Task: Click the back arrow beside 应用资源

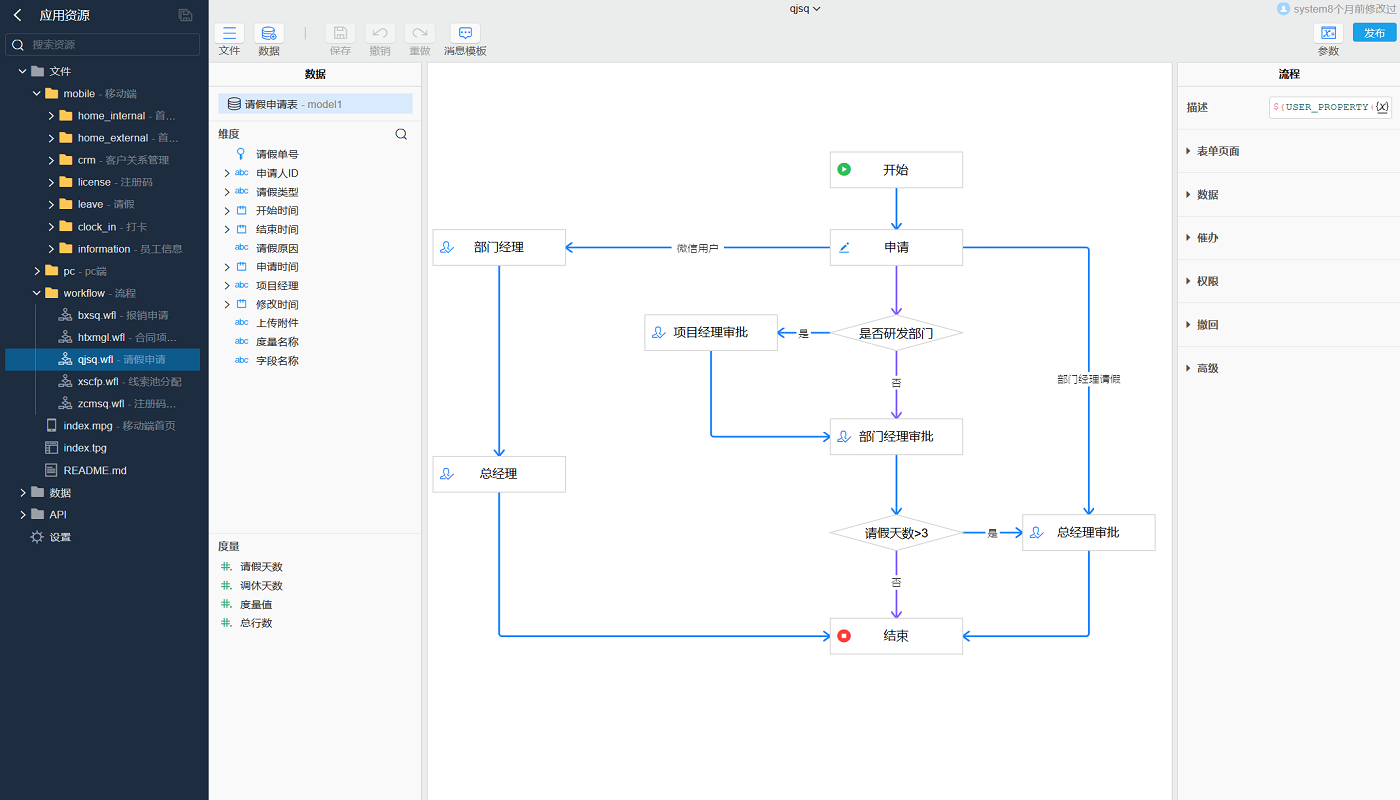Action: 17,15
